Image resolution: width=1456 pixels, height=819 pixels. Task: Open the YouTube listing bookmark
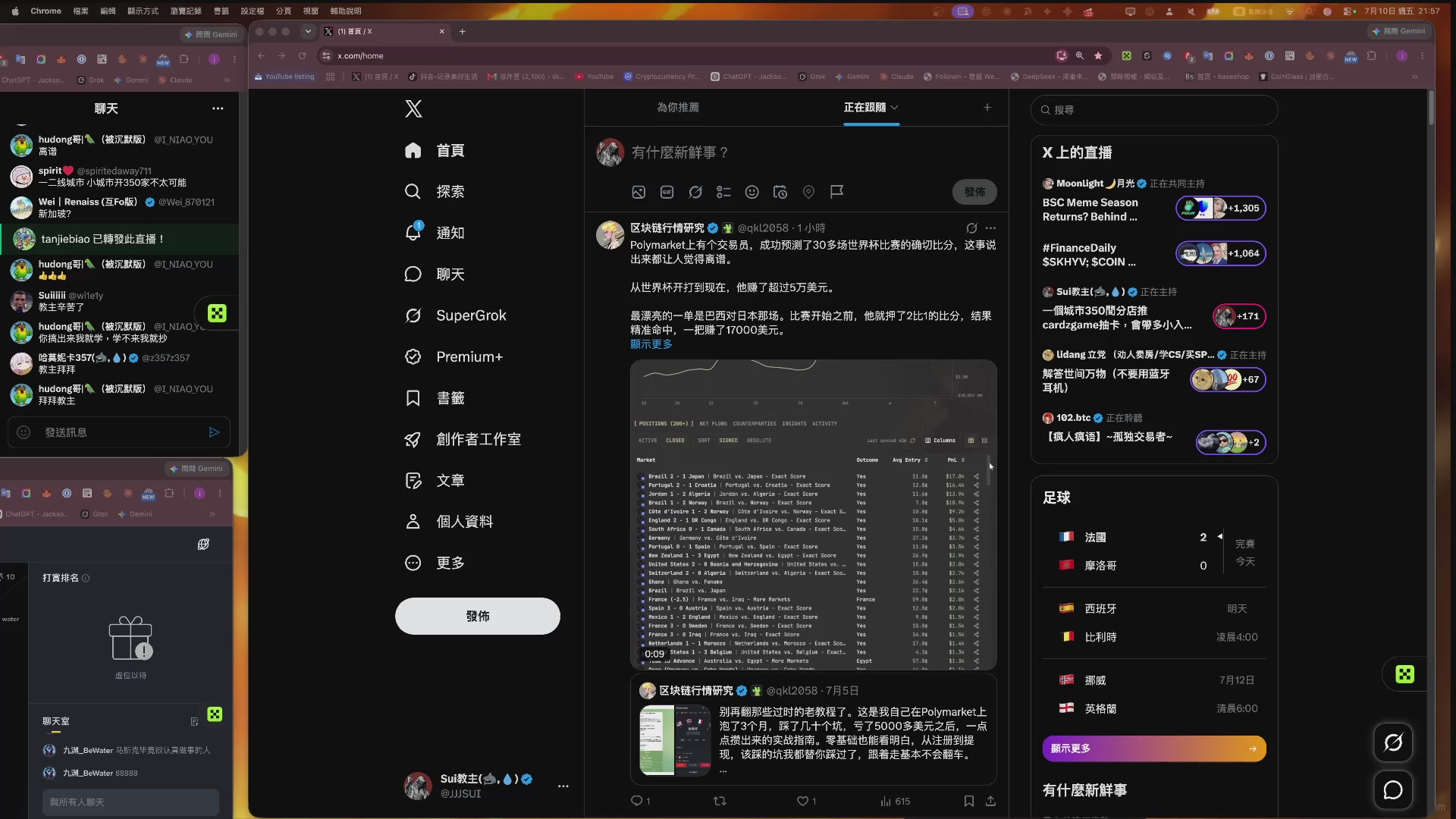tap(284, 77)
